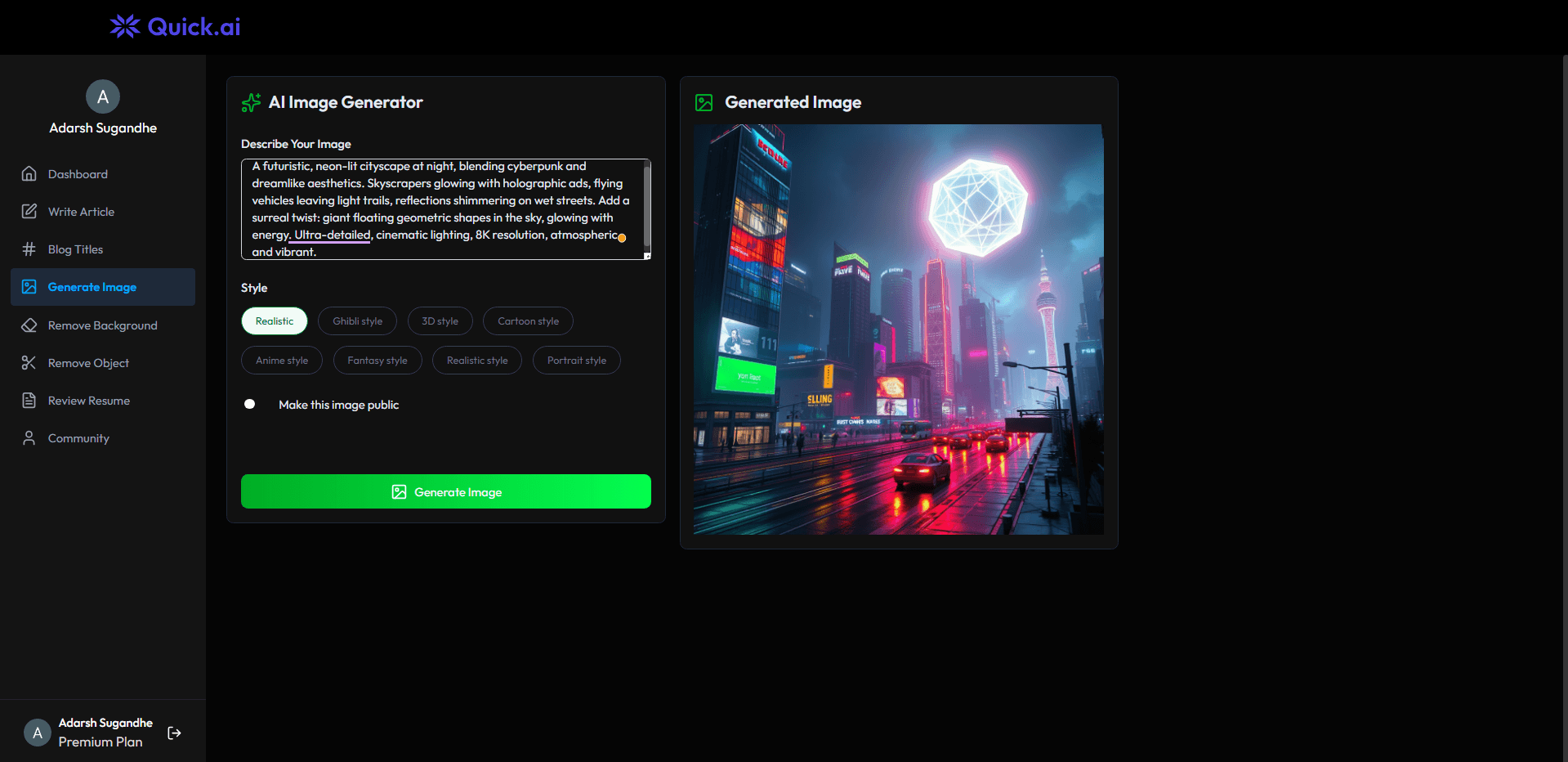Select the Remove Object scissors icon
Image resolution: width=1568 pixels, height=762 pixels.
coord(29,362)
